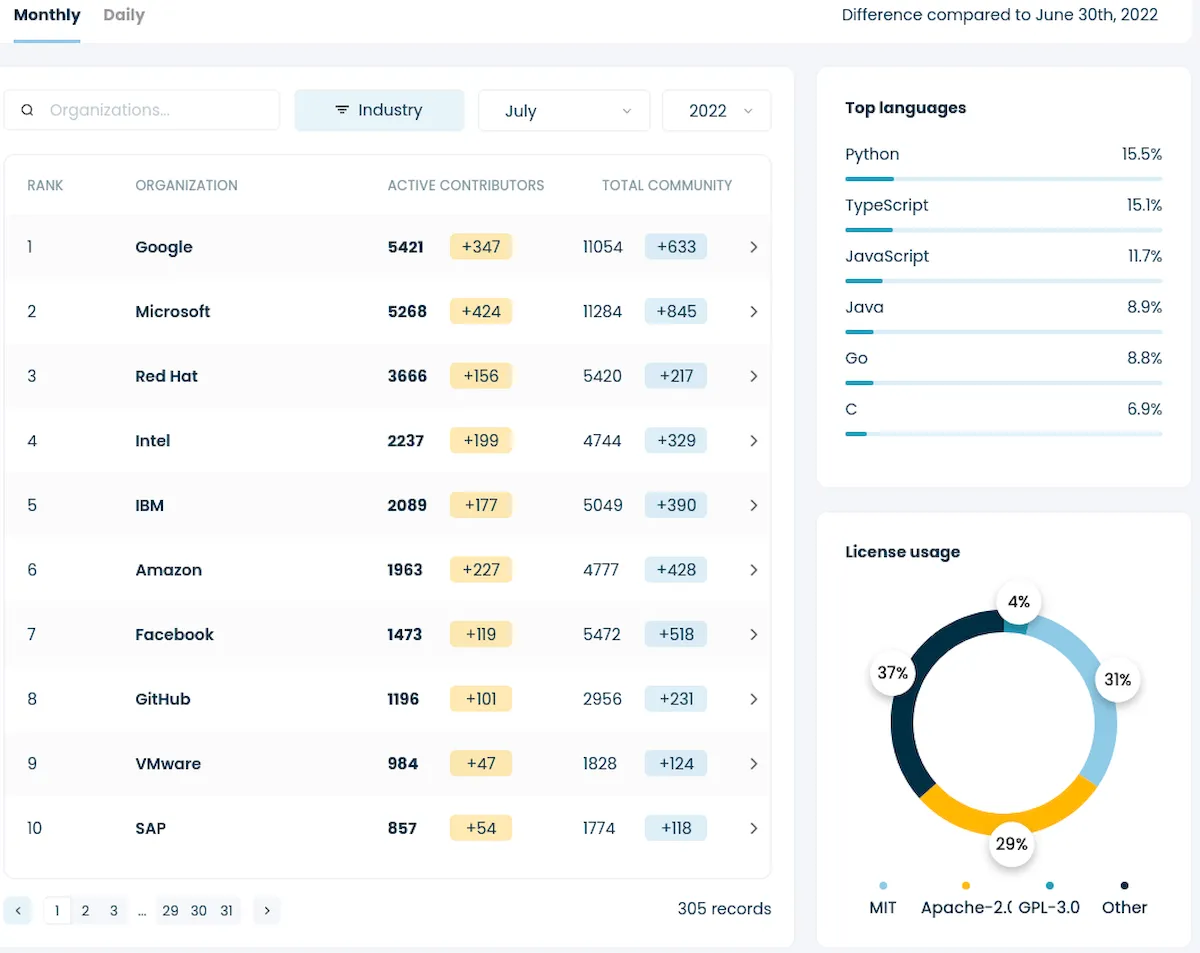
Task: Click the 29% donut chart label
Action: pos(1011,844)
